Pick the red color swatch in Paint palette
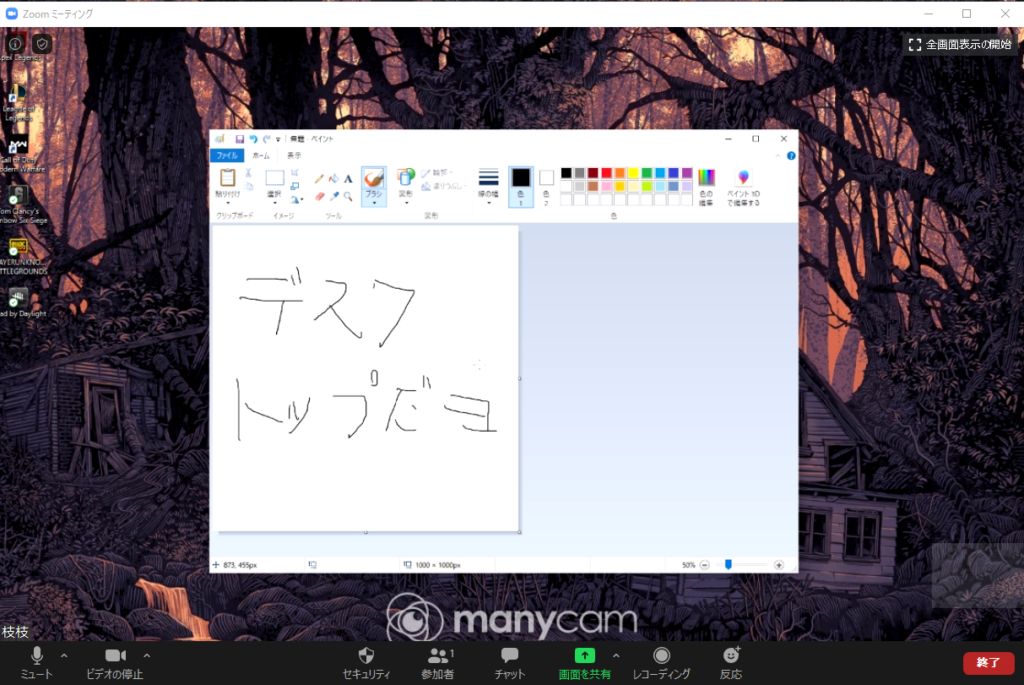Image resolution: width=1024 pixels, height=685 pixels. tap(607, 173)
